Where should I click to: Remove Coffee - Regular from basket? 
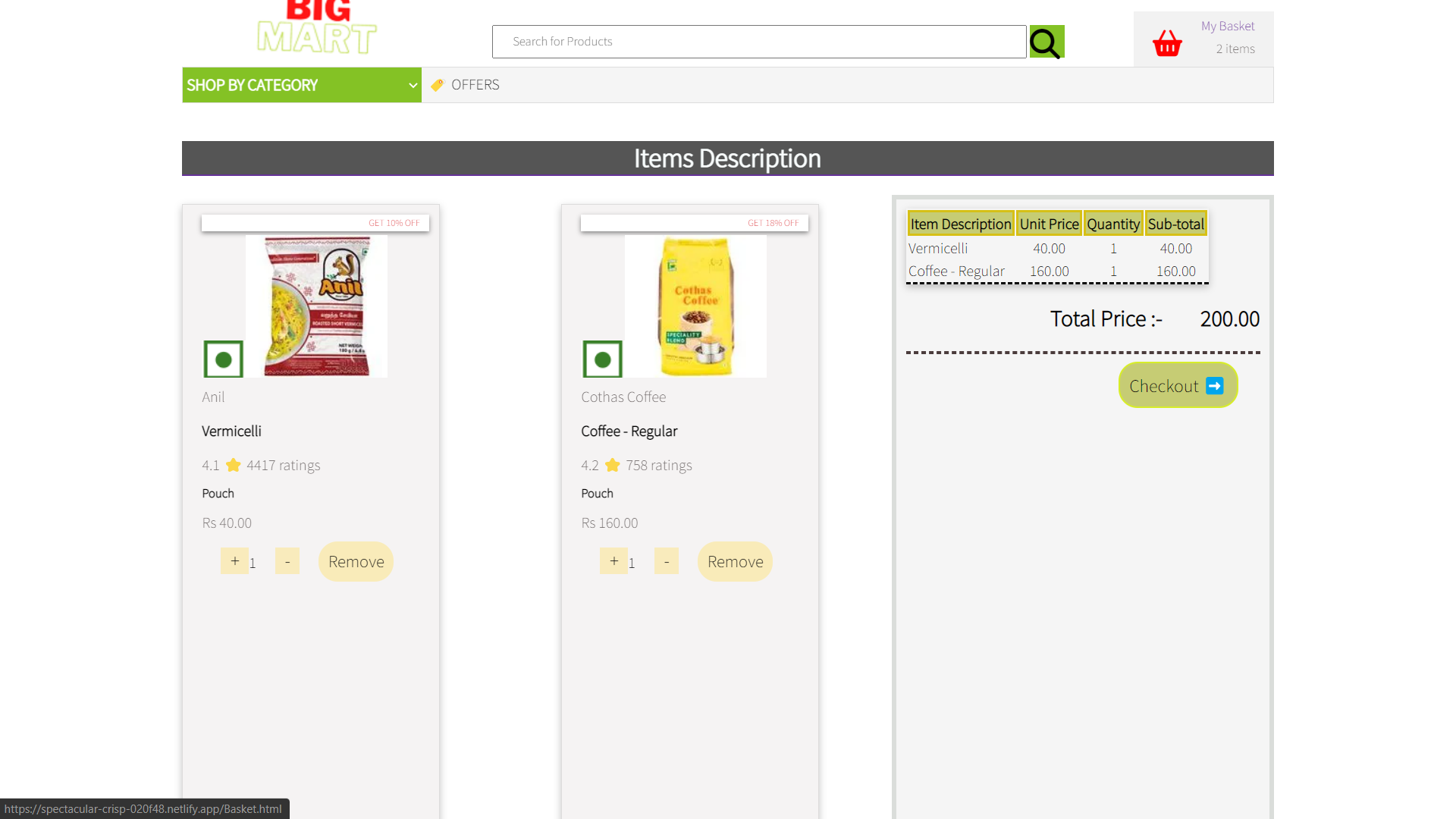click(x=735, y=562)
